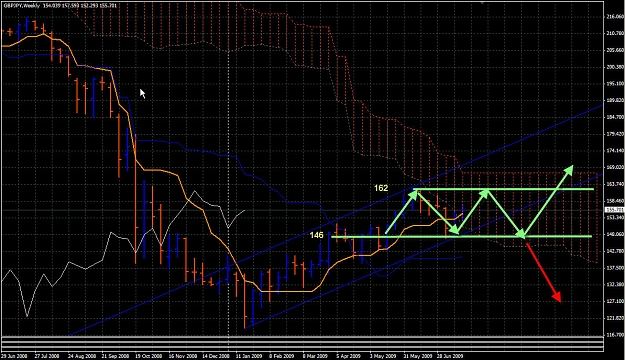Click the 158.460 price axis label
The width and height of the screenshot is (625, 360).
coord(615,201)
